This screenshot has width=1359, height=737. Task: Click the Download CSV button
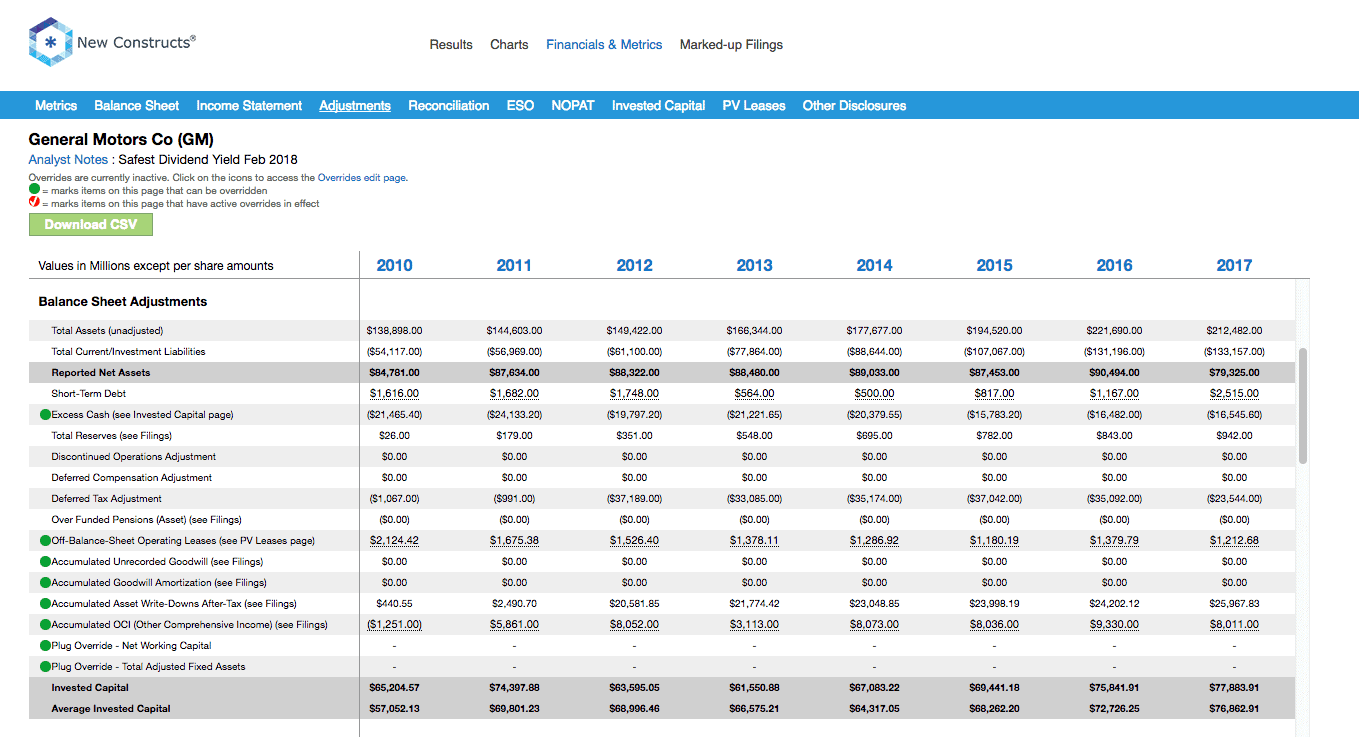[x=91, y=224]
